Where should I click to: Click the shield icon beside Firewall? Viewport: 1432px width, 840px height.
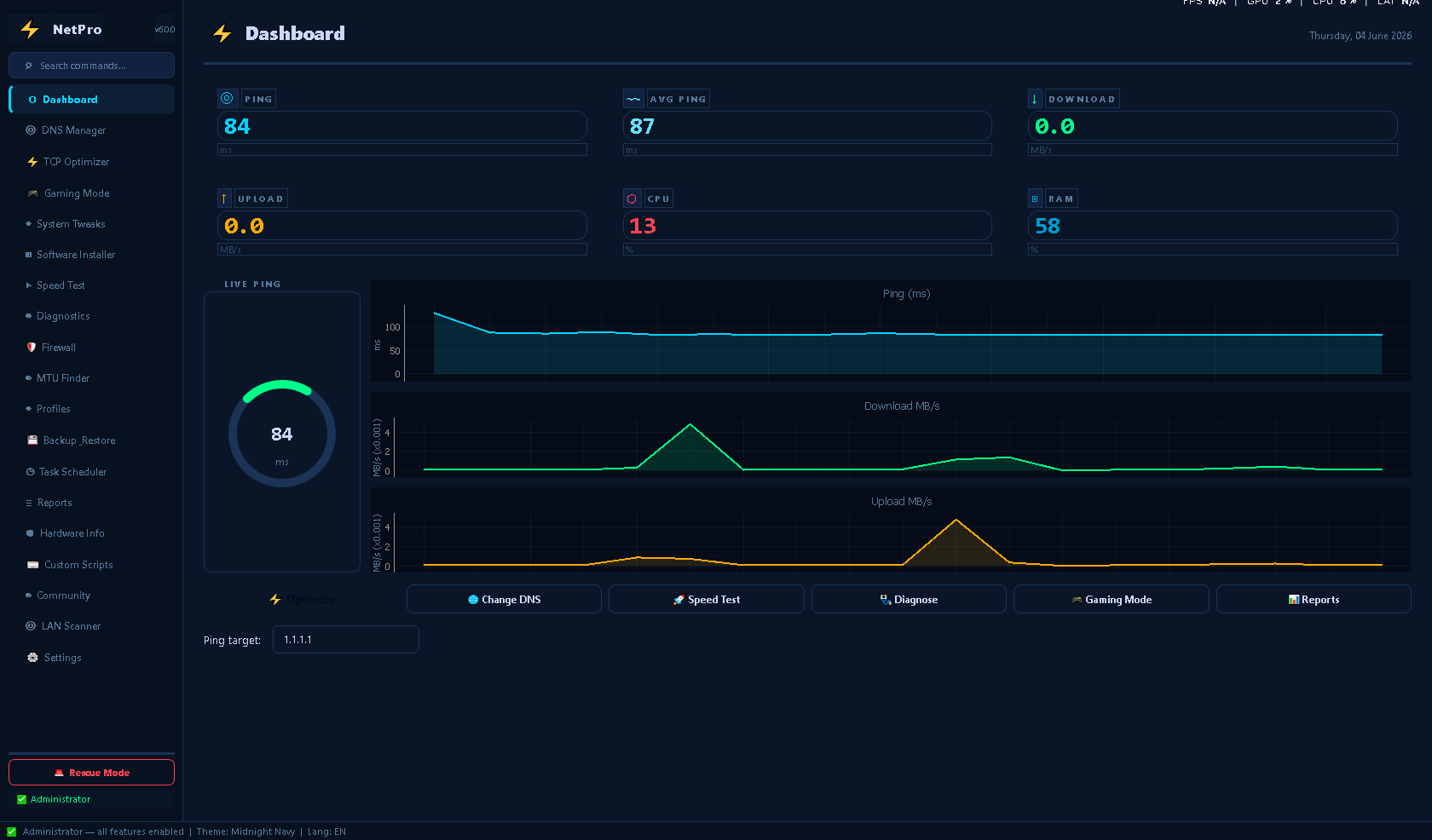[x=32, y=348]
